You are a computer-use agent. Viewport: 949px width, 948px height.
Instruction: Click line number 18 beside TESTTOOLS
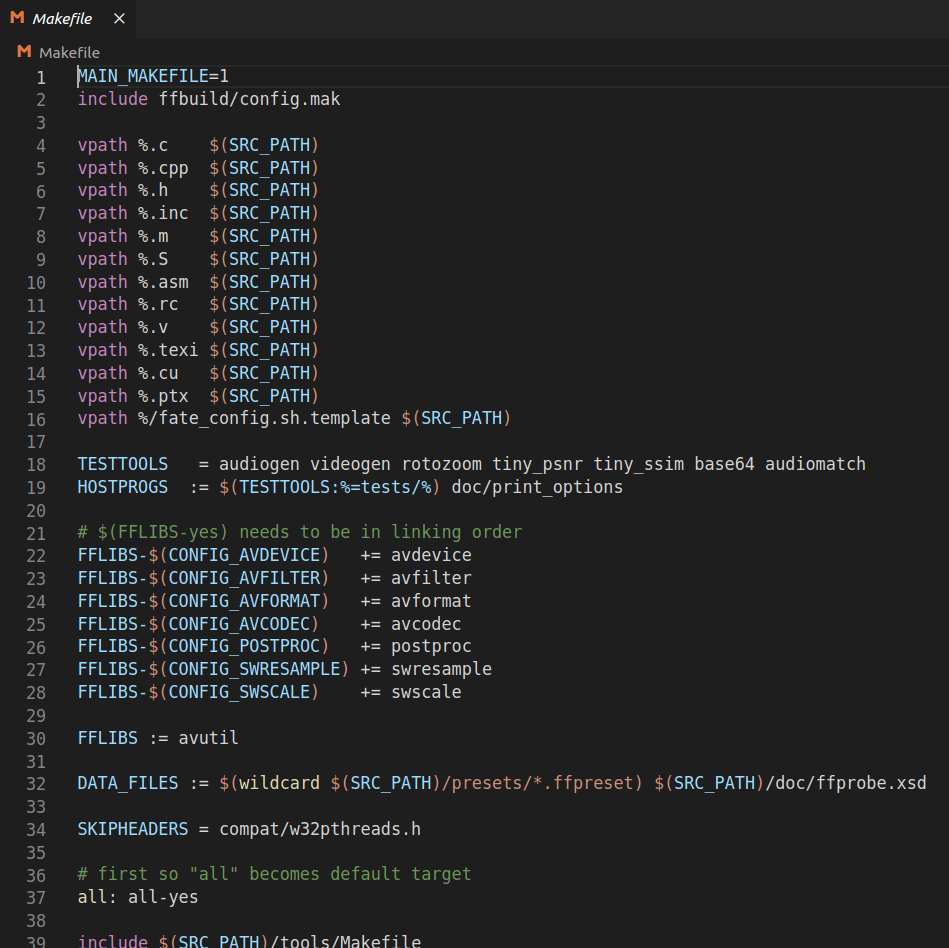(36, 464)
